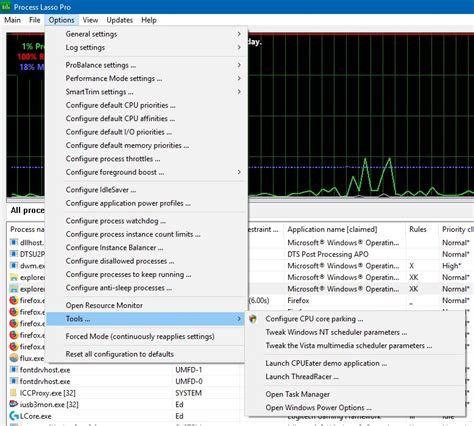This screenshot has width=474, height=426.
Task: Expand the Tools submenu
Action: [146, 319]
